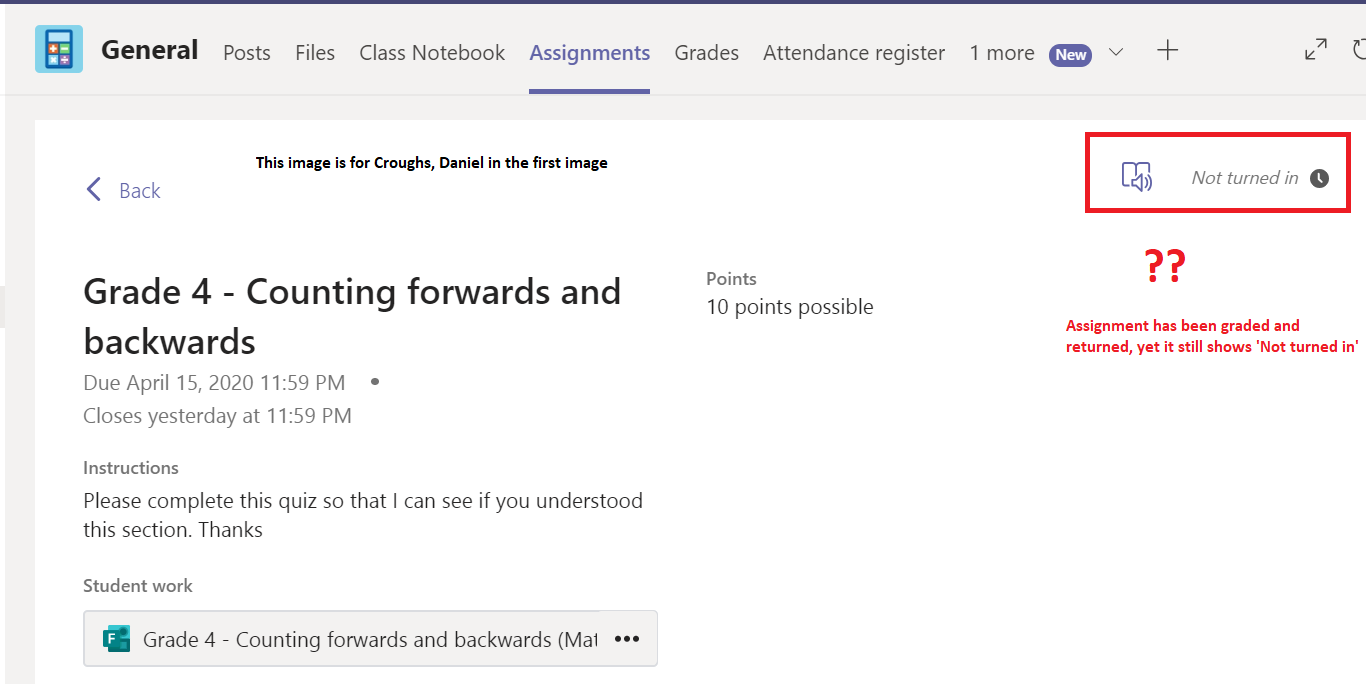Open the Files tab

(315, 53)
